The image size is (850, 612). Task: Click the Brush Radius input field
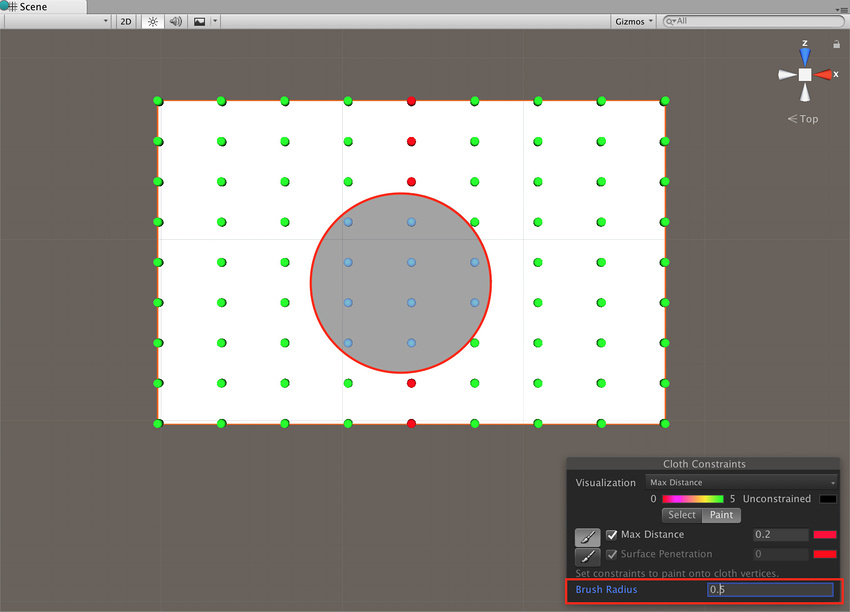click(770, 591)
